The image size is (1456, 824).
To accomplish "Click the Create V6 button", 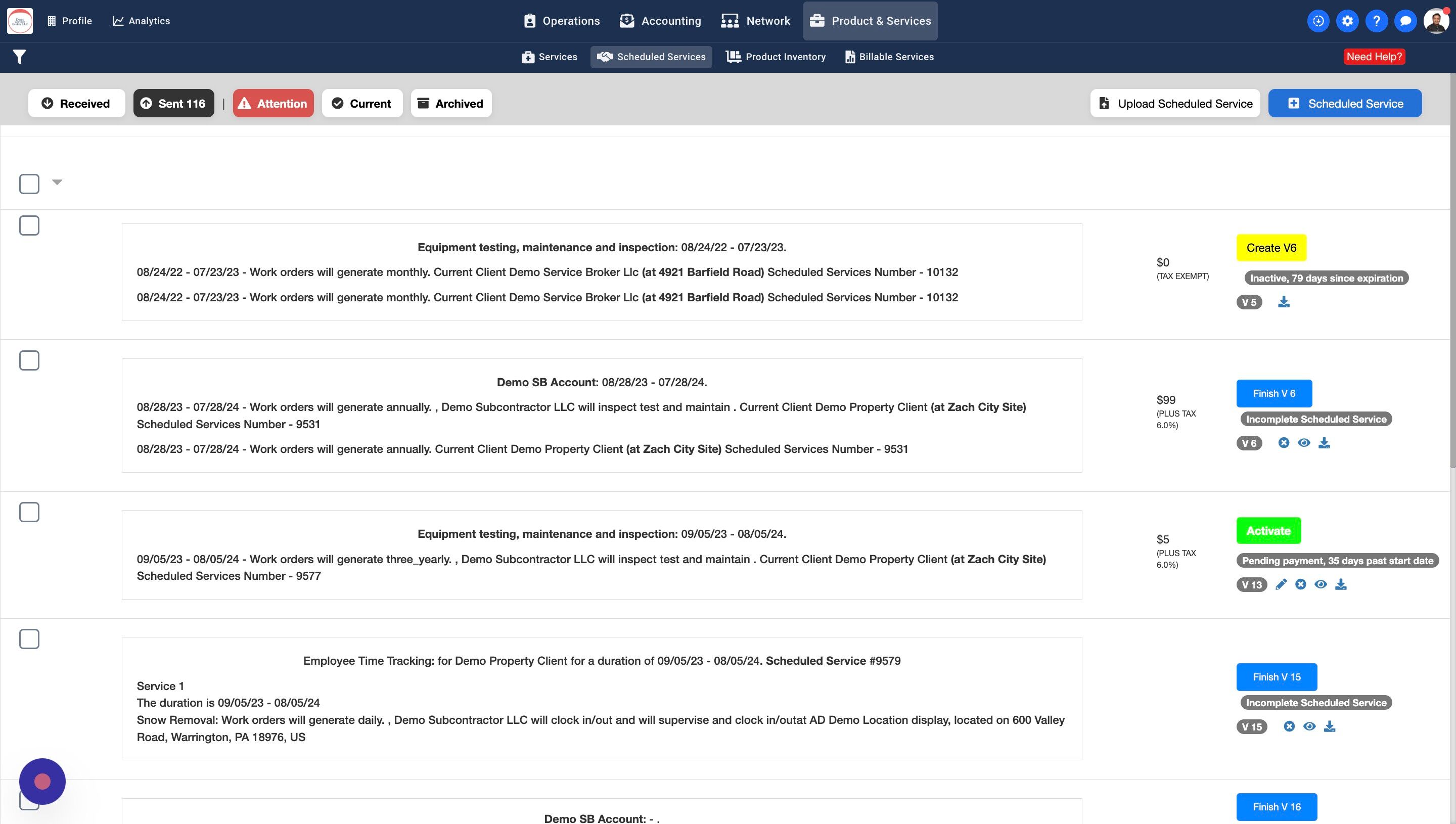I will pyautogui.click(x=1271, y=248).
